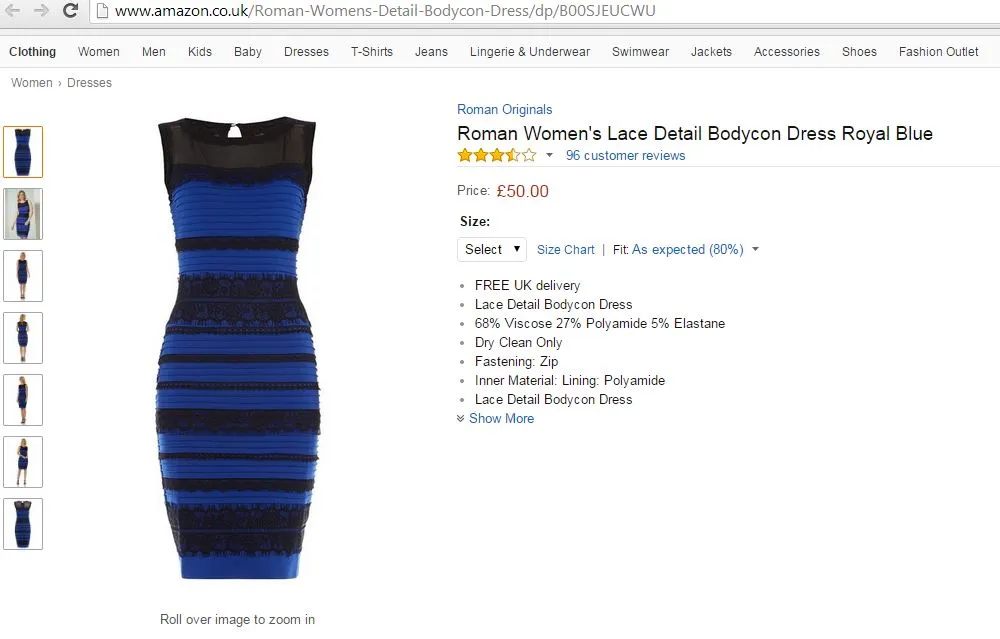Click the browser back arrow

pyautogui.click(x=12, y=10)
